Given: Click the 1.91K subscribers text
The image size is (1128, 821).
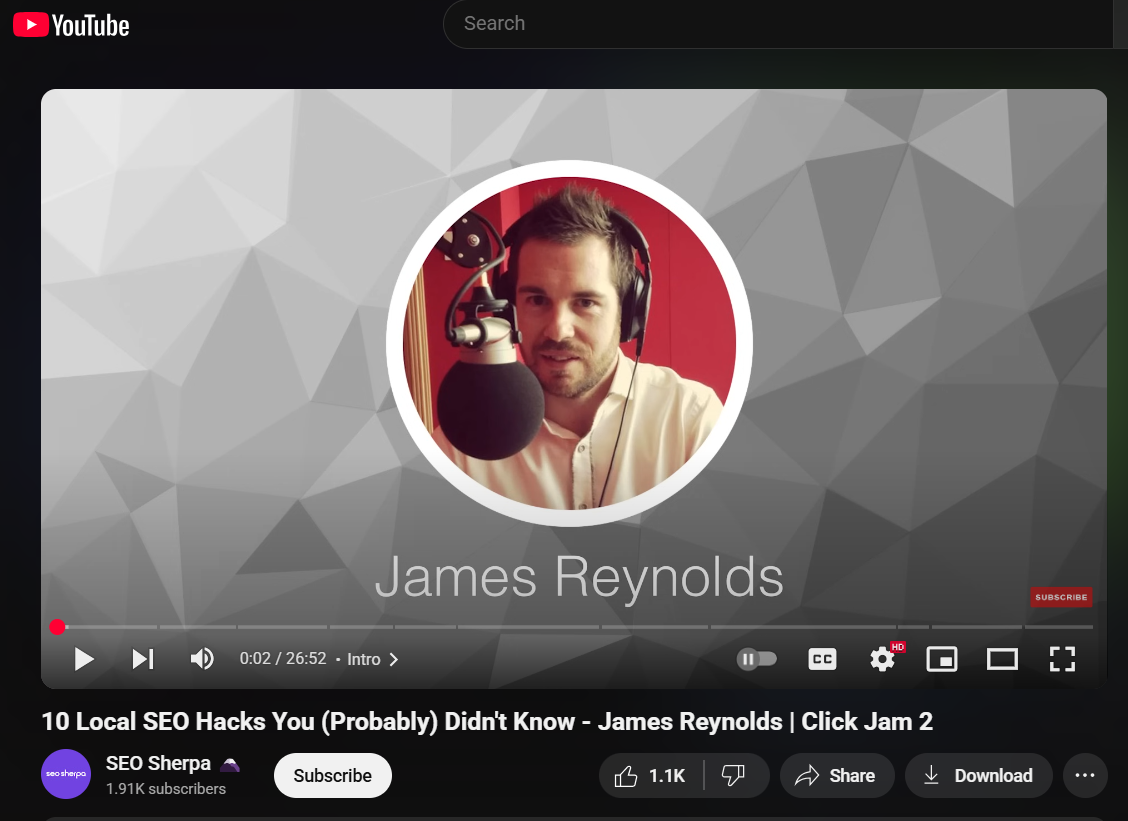Looking at the screenshot, I should pyautogui.click(x=165, y=789).
